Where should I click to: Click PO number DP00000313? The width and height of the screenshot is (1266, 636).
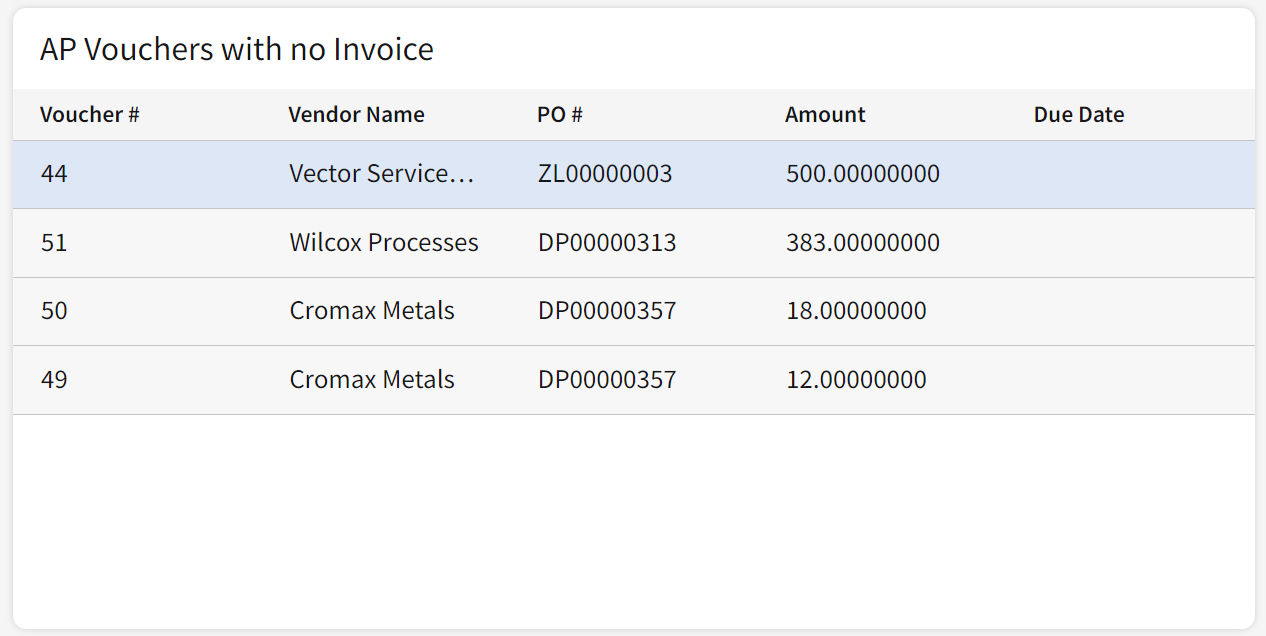point(607,243)
